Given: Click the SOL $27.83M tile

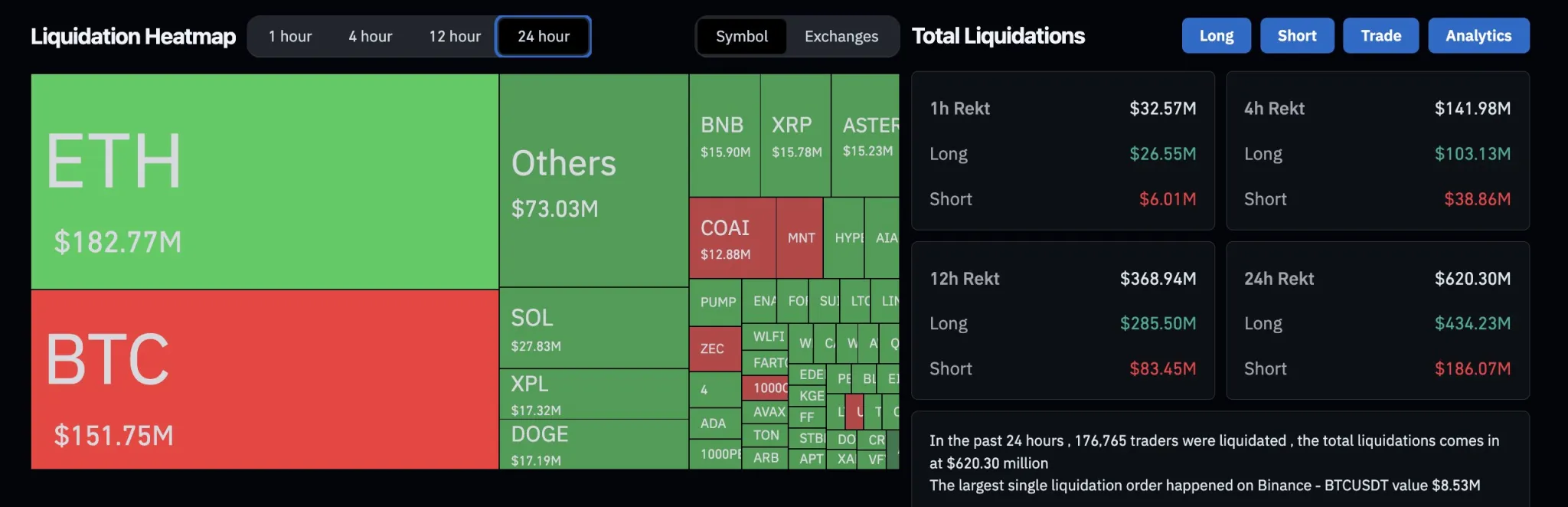Looking at the screenshot, I should [593, 329].
